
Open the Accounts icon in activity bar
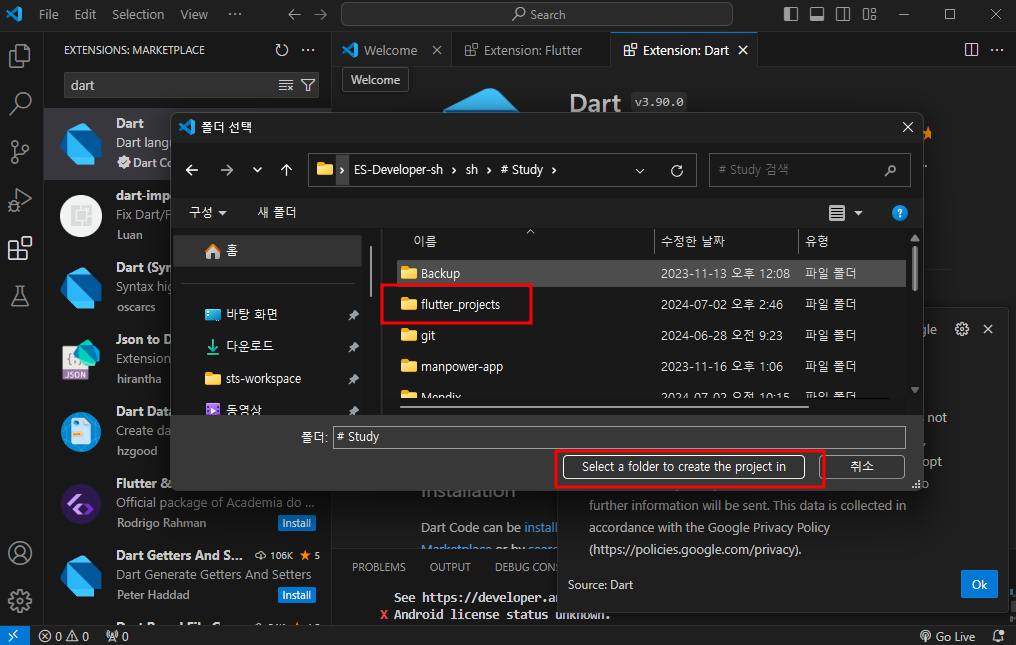[19, 554]
